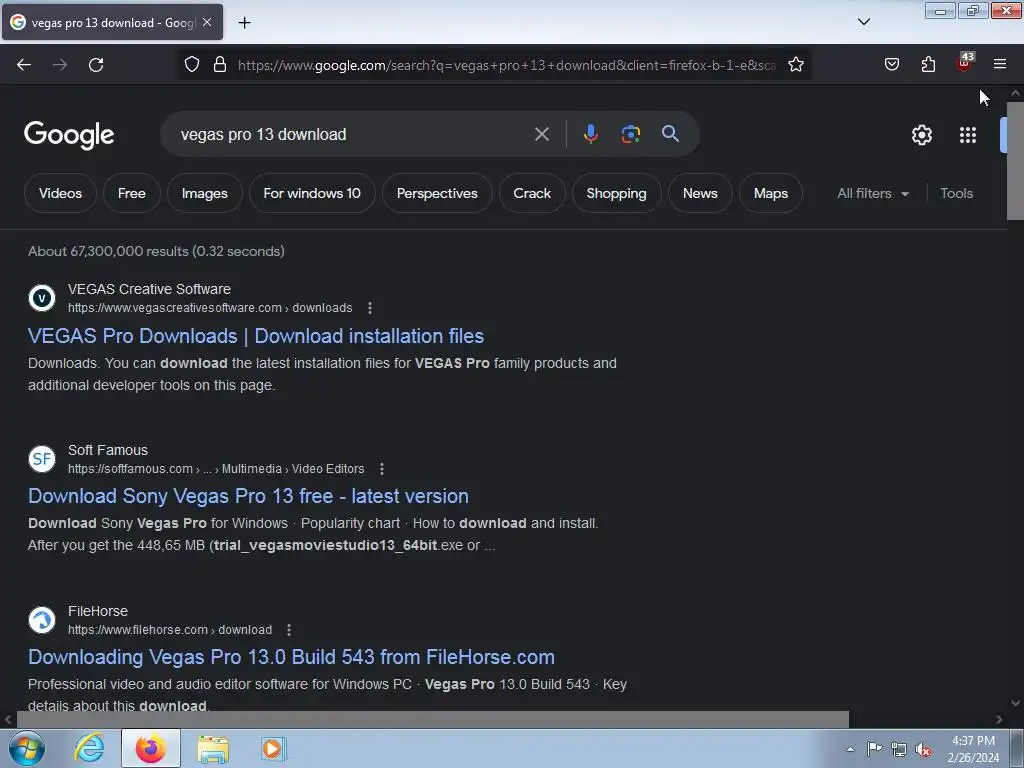The width and height of the screenshot is (1024, 768).
Task: Open more options for FileHorse result
Action: (289, 630)
